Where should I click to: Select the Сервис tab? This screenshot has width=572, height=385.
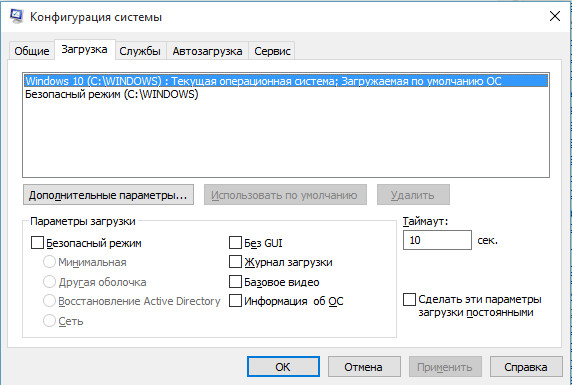(x=272, y=51)
